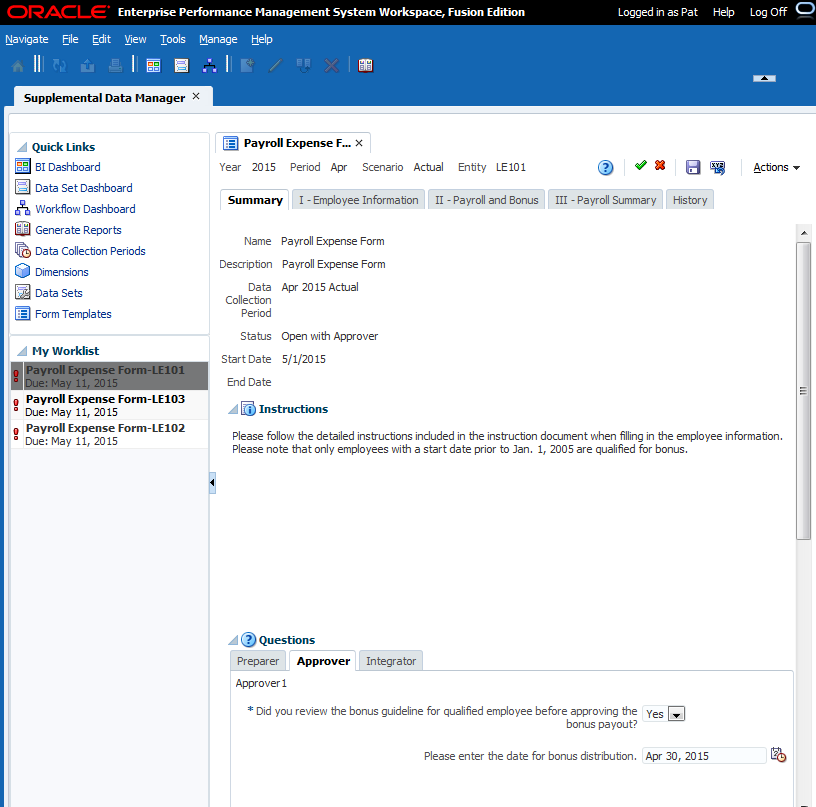Click the Dimensions cube icon
Screen dimensions: 816x807
(x=22, y=271)
